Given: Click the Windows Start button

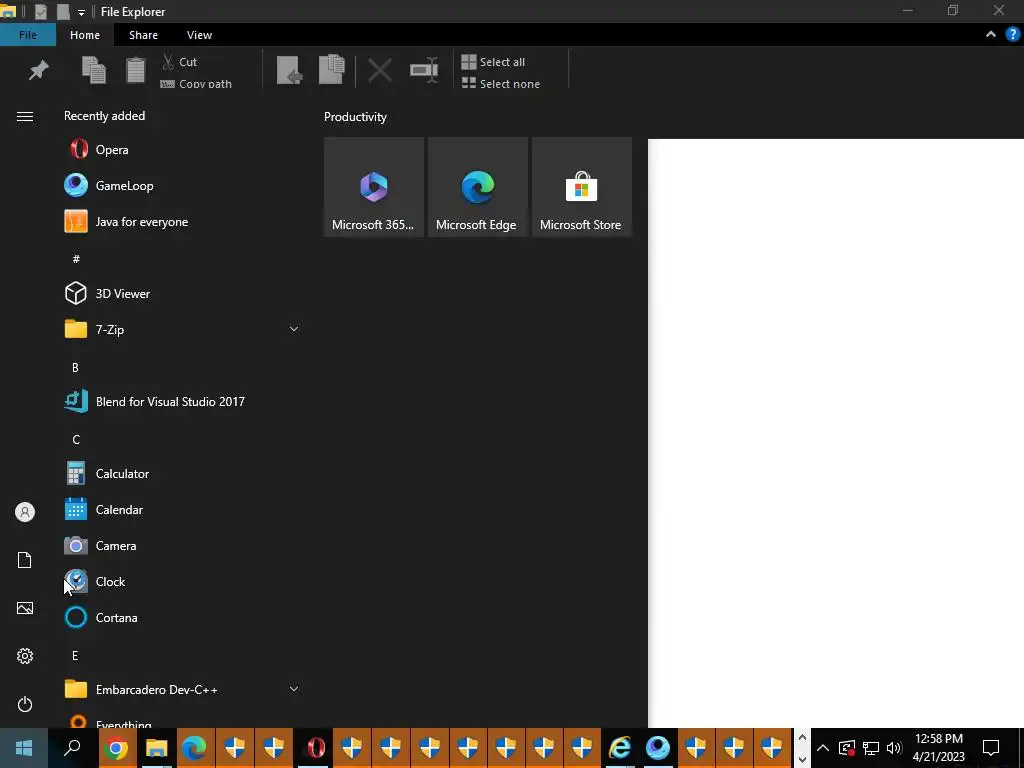Looking at the screenshot, I should pos(24,748).
